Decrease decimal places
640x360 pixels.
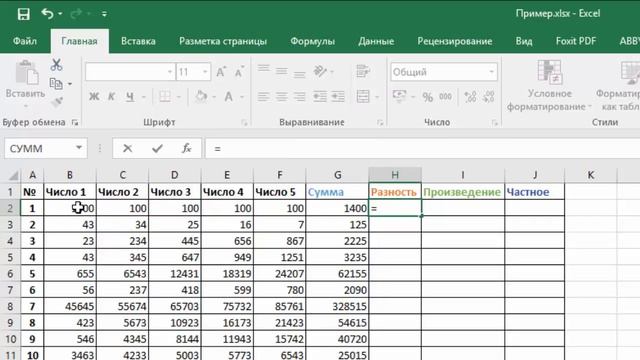click(489, 97)
